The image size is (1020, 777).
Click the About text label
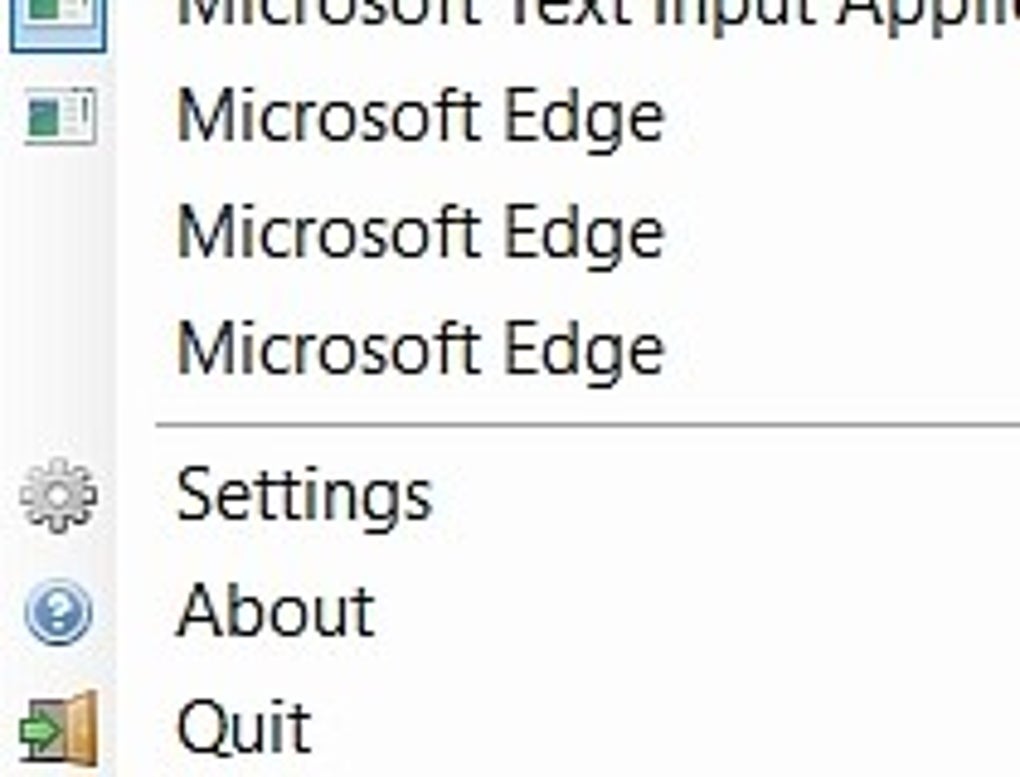pyautogui.click(x=276, y=610)
